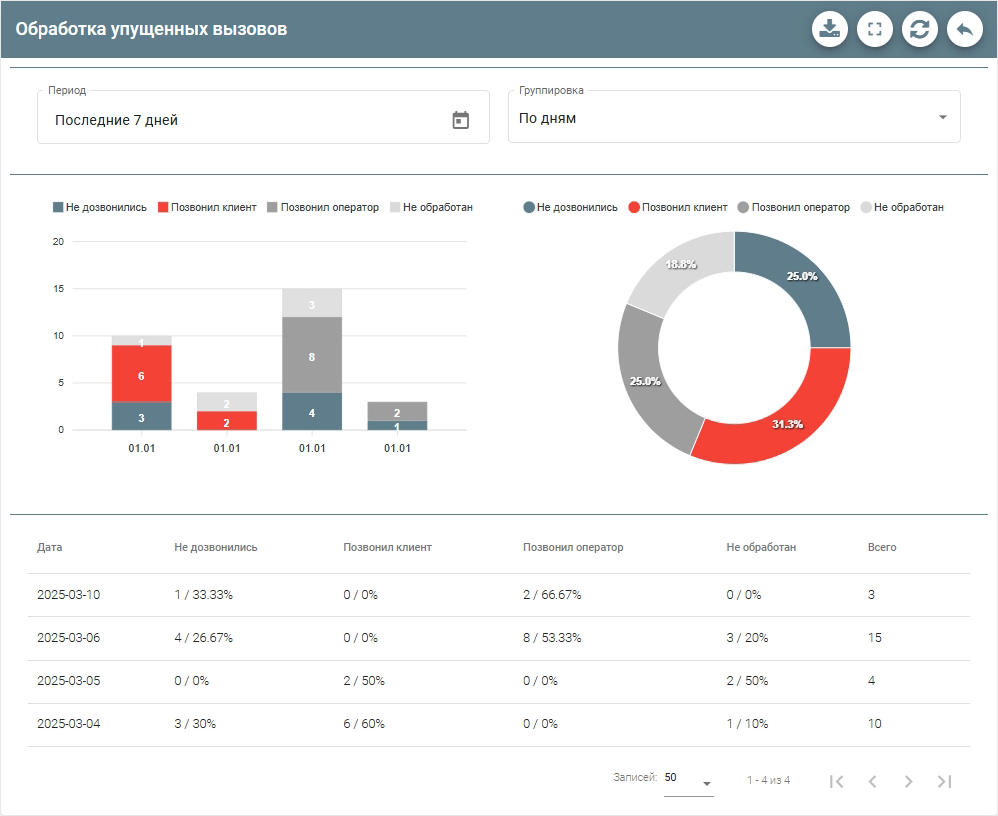Sort by the 'Всего' column header

pos(882,548)
